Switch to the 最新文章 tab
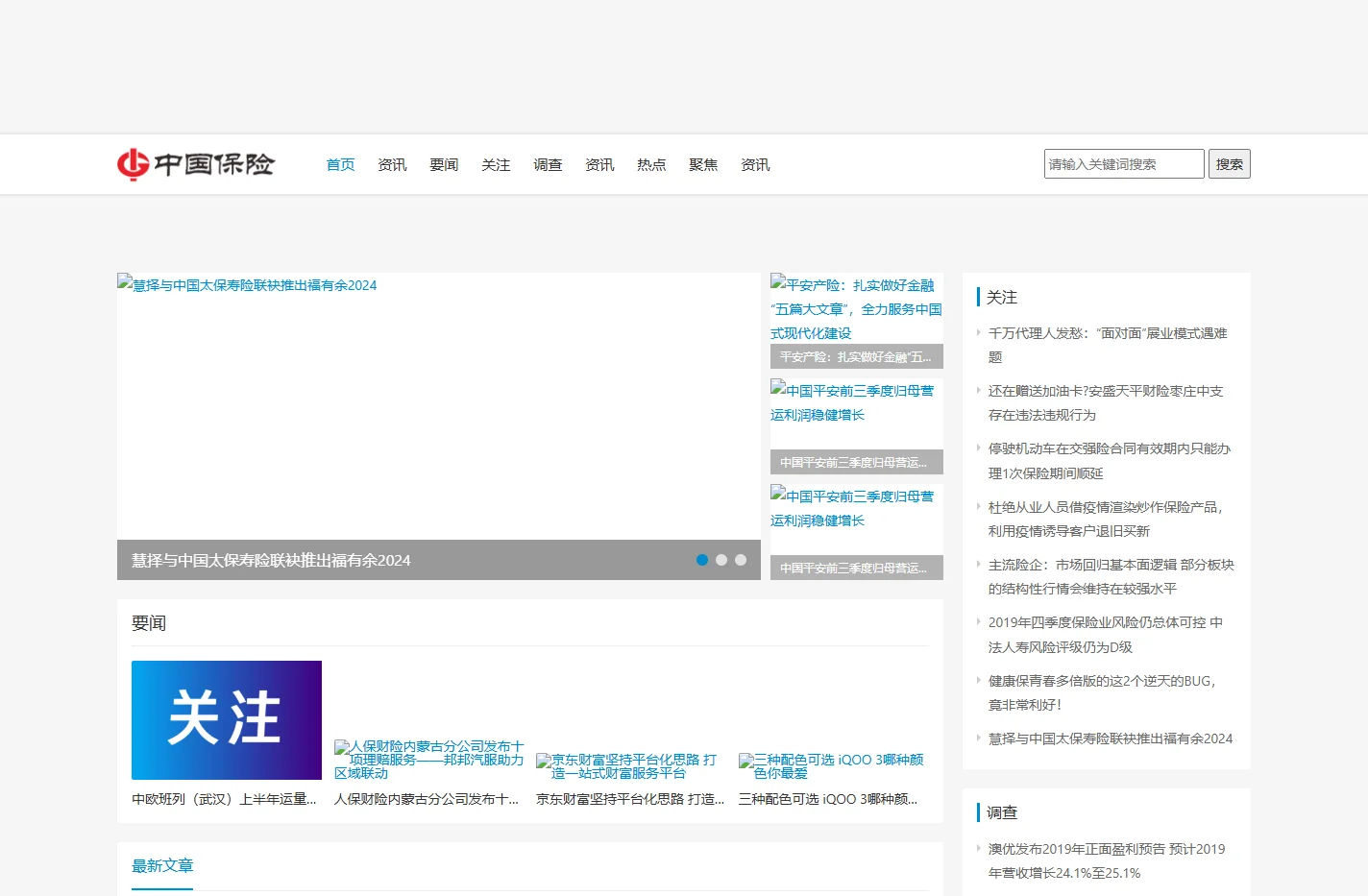The image size is (1368, 896). 162,865
